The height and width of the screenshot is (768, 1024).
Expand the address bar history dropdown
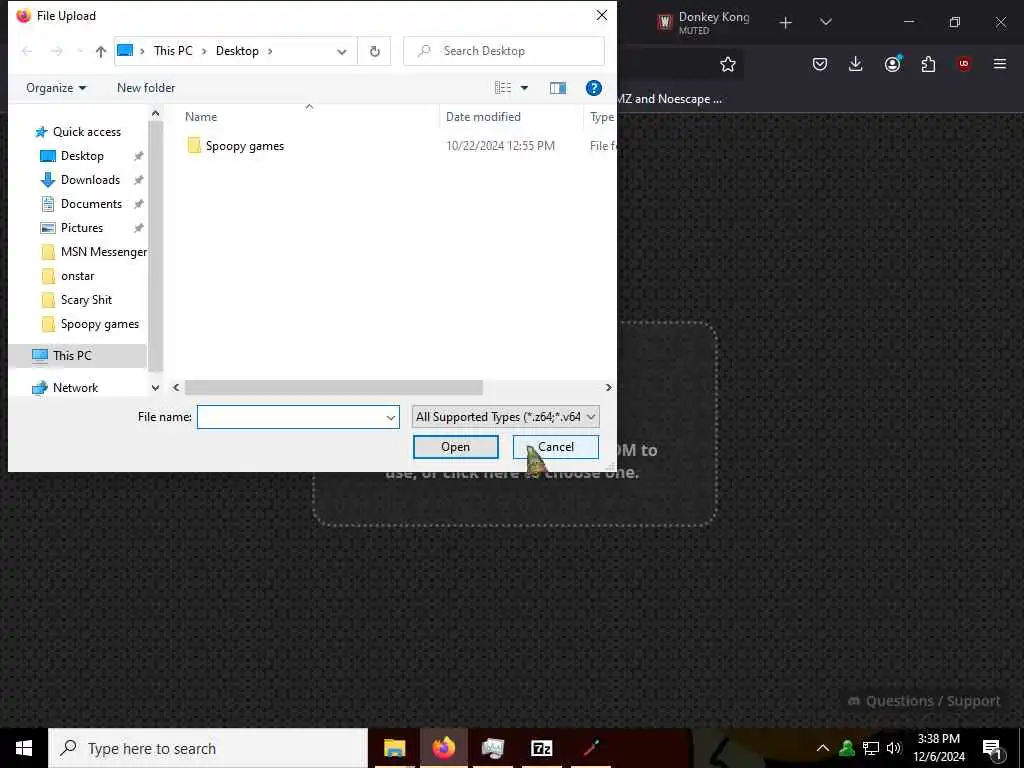(342, 52)
